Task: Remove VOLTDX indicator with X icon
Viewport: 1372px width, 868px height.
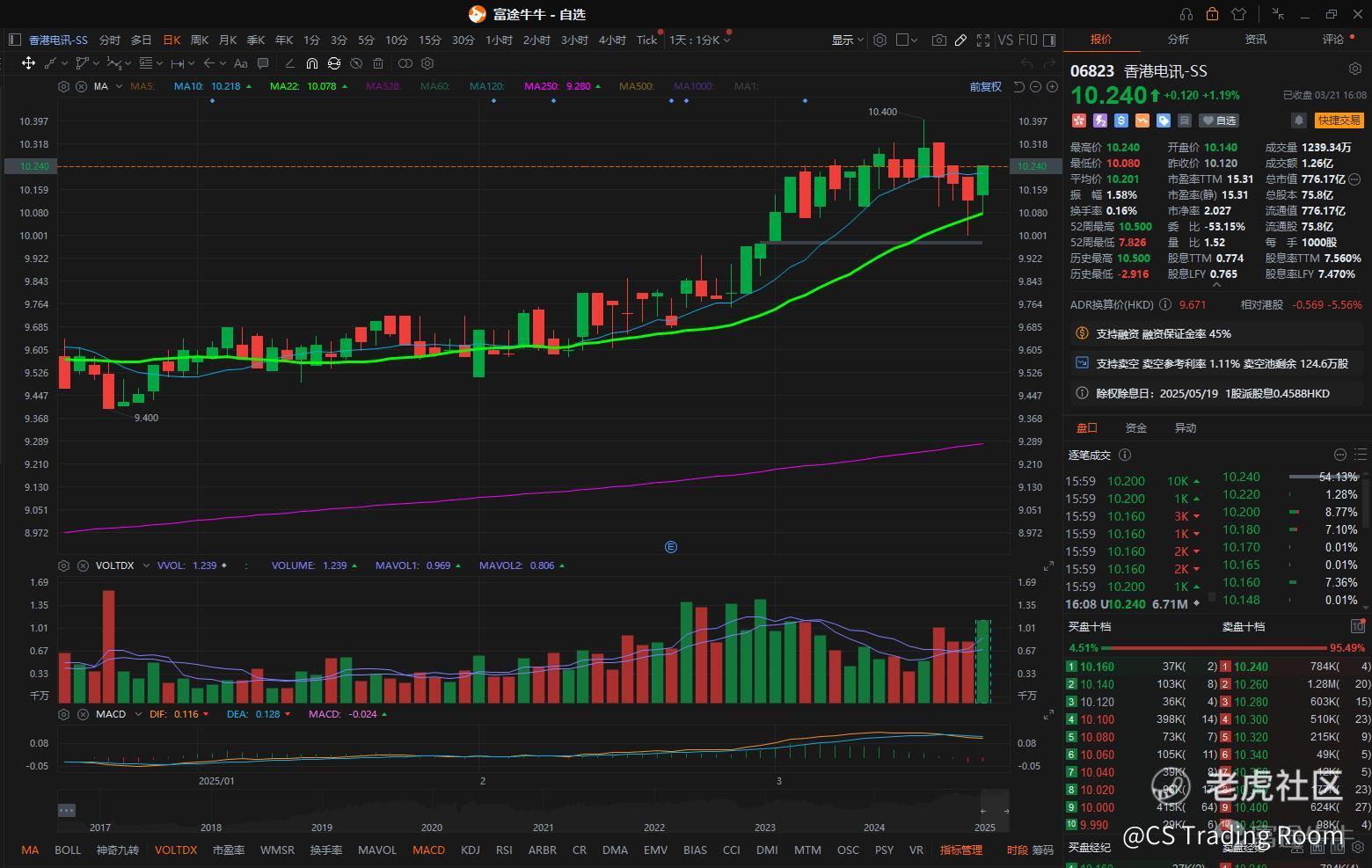Action: [x=83, y=565]
